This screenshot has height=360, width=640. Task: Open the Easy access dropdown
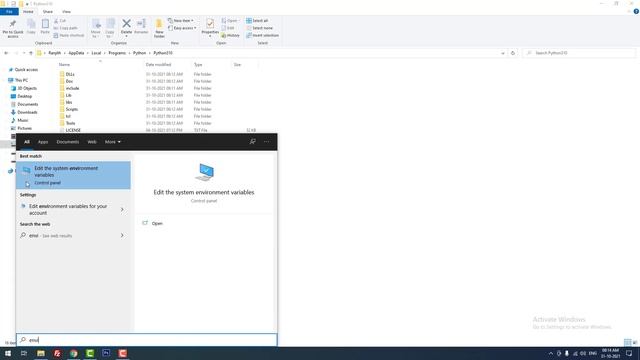182,28
